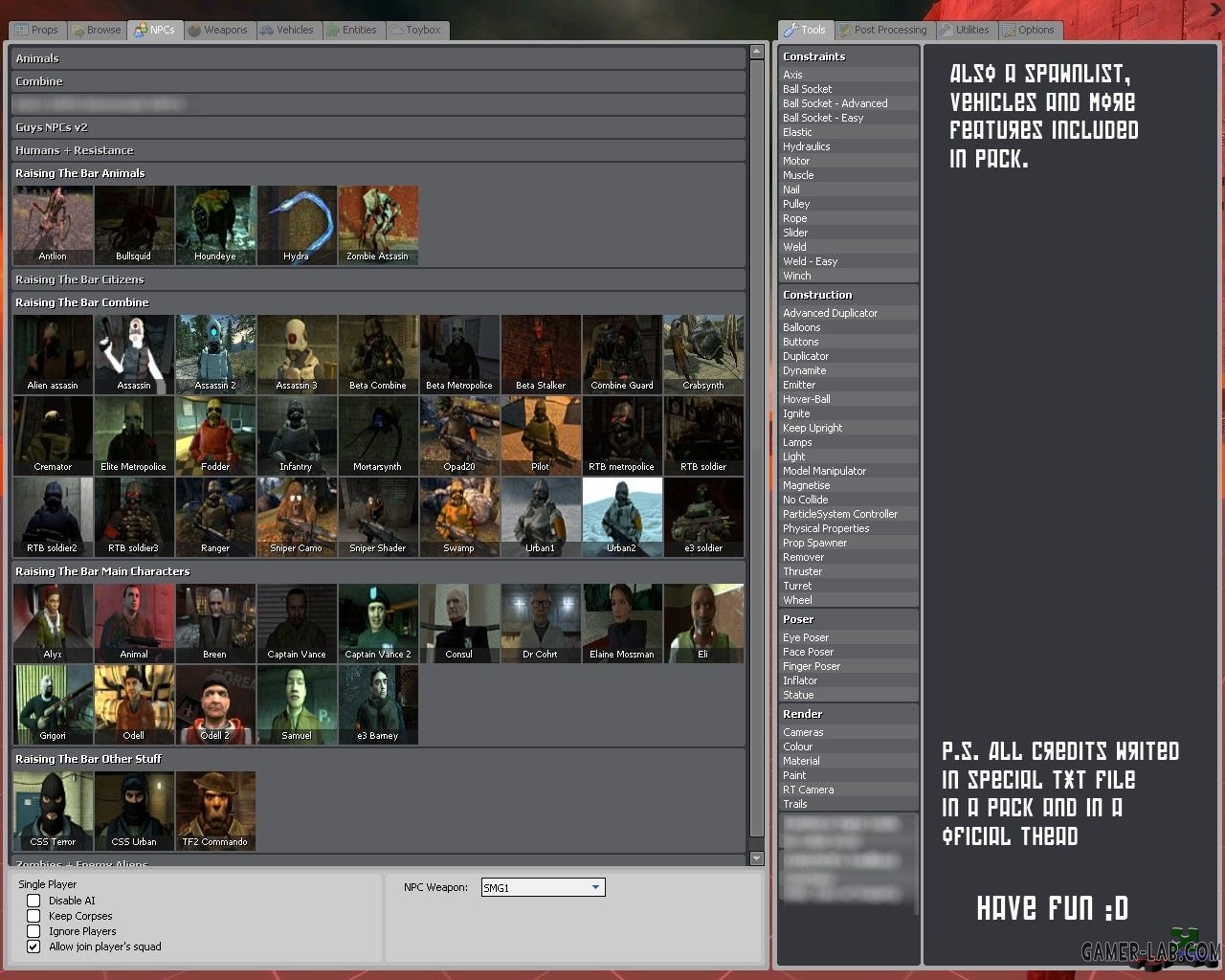Spawn the Antlion NPC icon
The image size is (1225, 980).
click(54, 226)
